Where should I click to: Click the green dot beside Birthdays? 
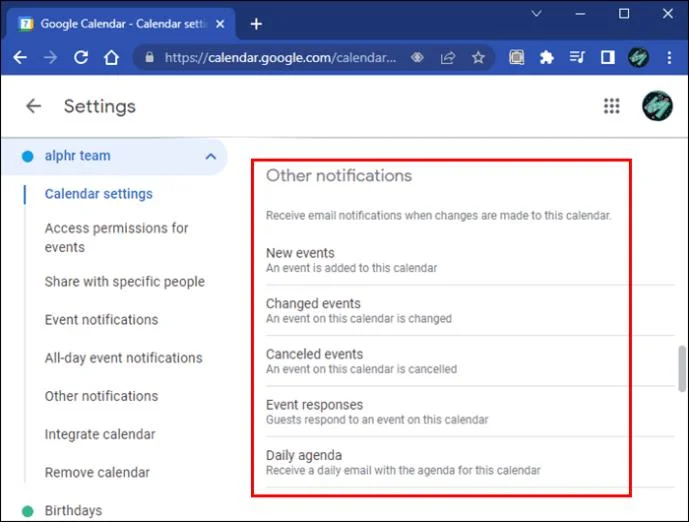coord(28,511)
